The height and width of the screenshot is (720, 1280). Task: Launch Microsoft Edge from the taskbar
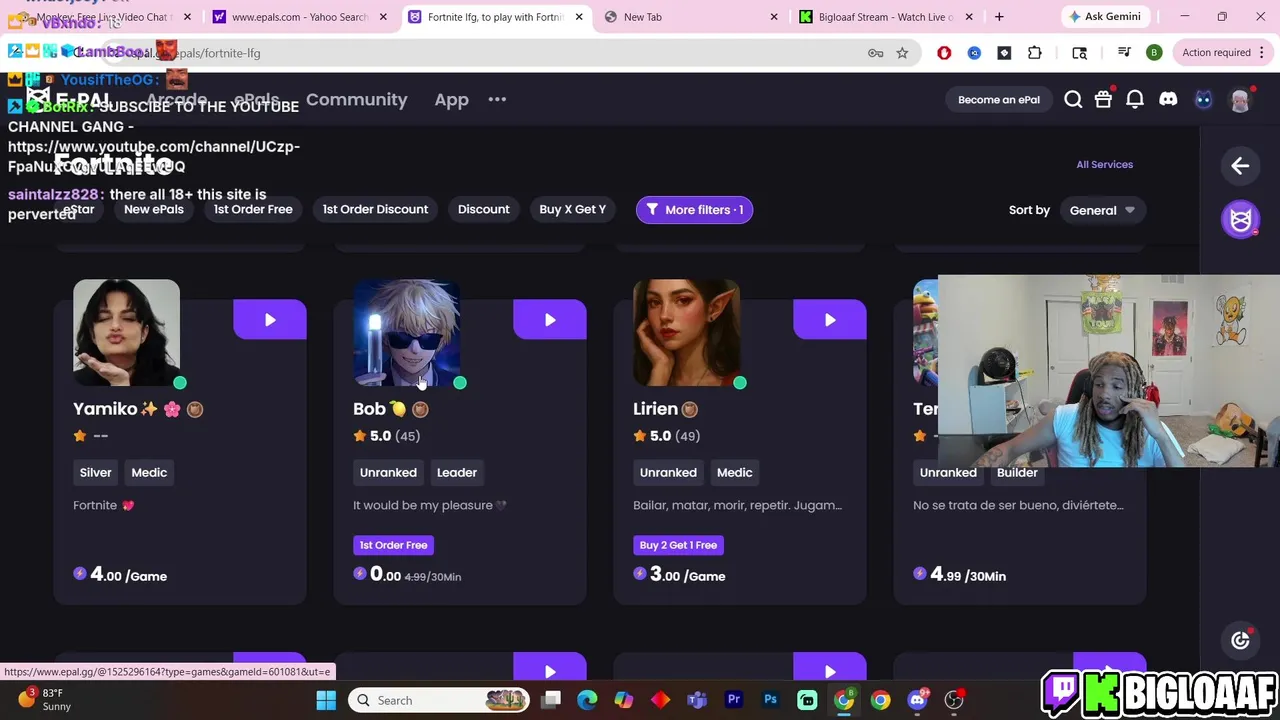pyautogui.click(x=587, y=700)
